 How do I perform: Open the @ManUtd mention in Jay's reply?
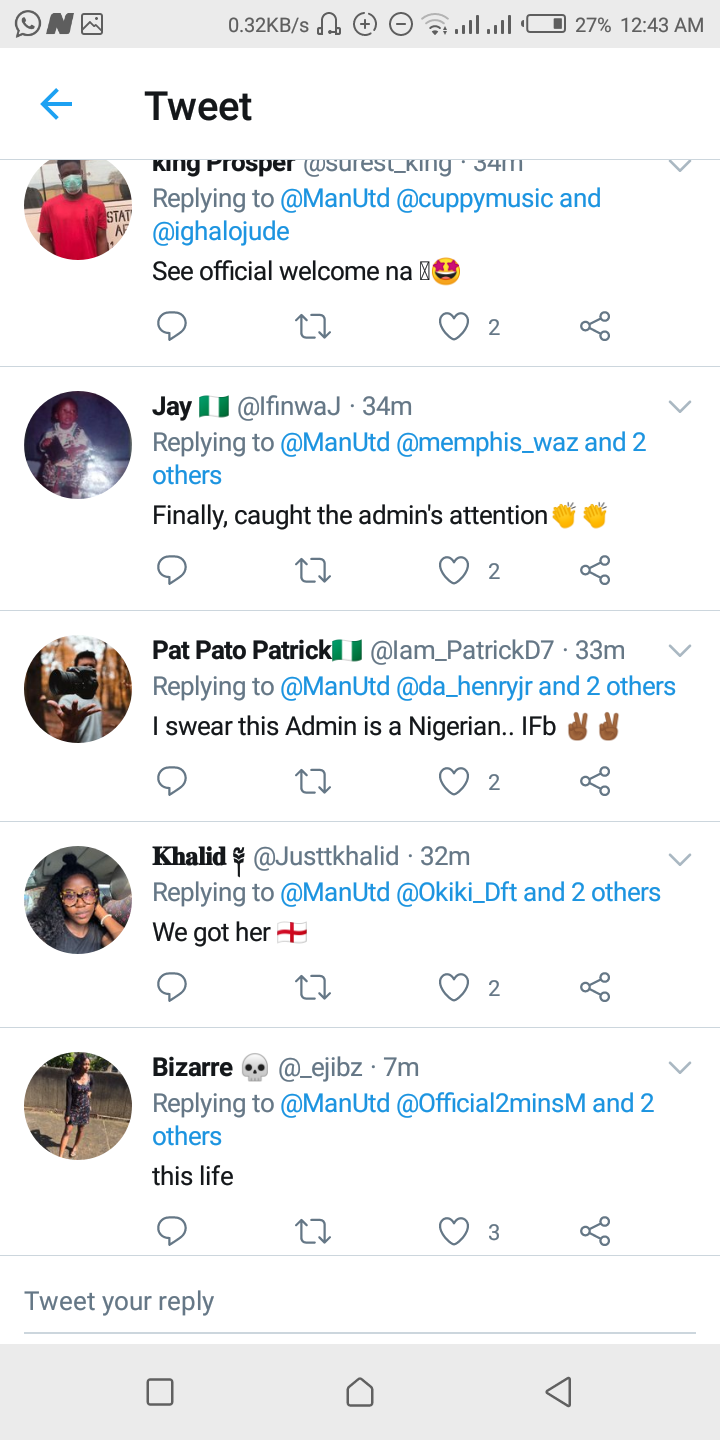coord(335,442)
